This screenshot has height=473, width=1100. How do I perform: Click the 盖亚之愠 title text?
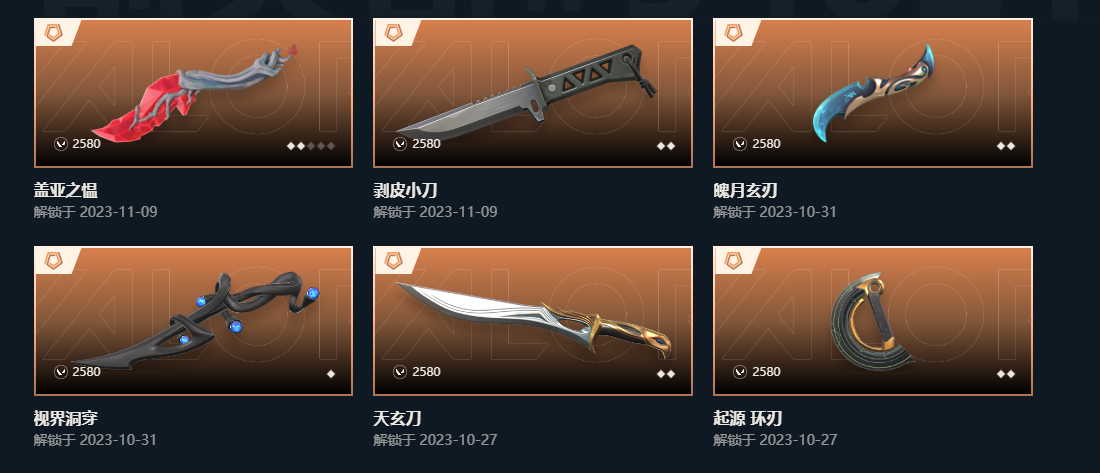pyautogui.click(x=65, y=190)
